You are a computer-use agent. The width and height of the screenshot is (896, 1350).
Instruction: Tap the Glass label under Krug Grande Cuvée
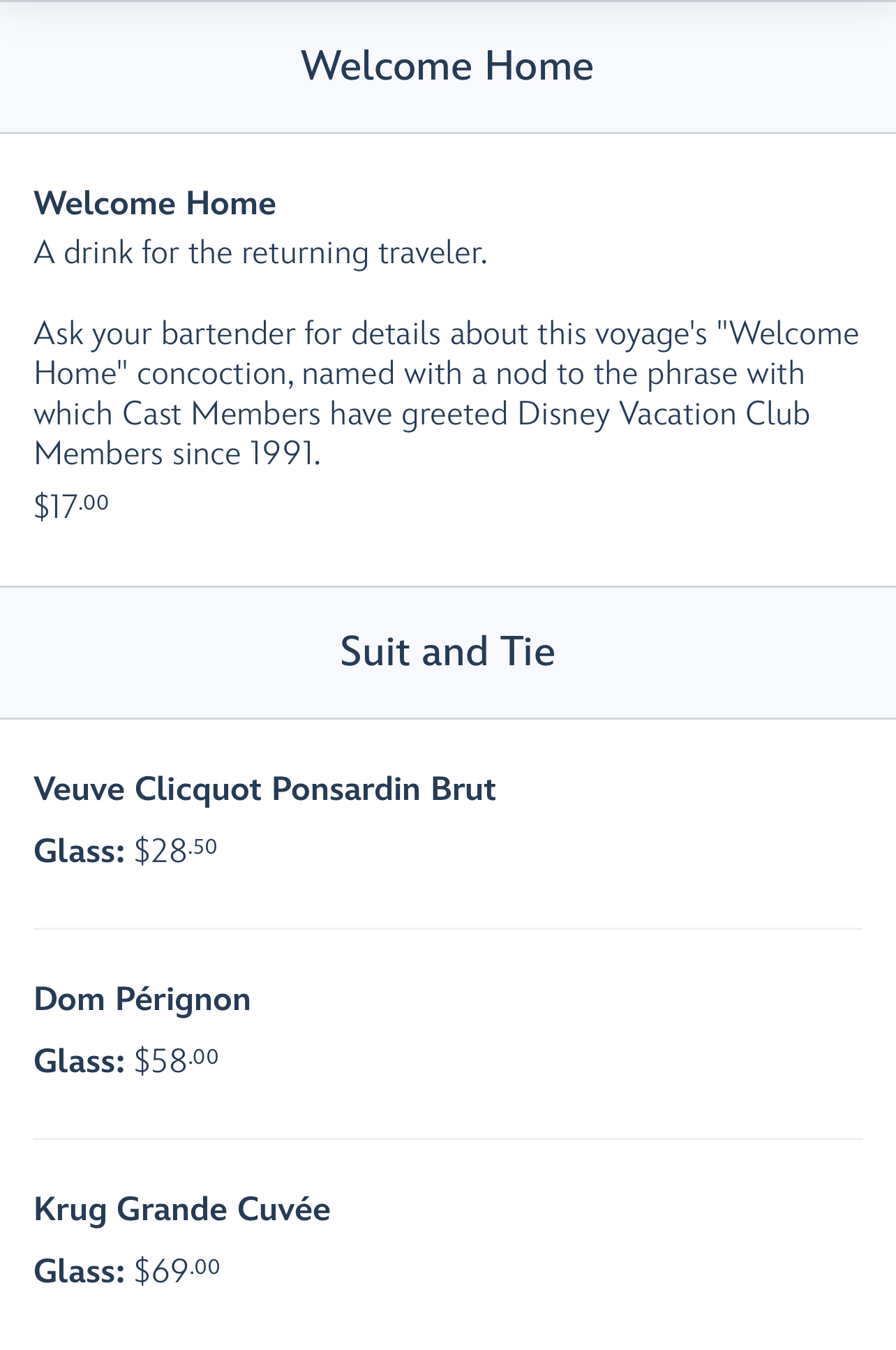click(x=79, y=1272)
